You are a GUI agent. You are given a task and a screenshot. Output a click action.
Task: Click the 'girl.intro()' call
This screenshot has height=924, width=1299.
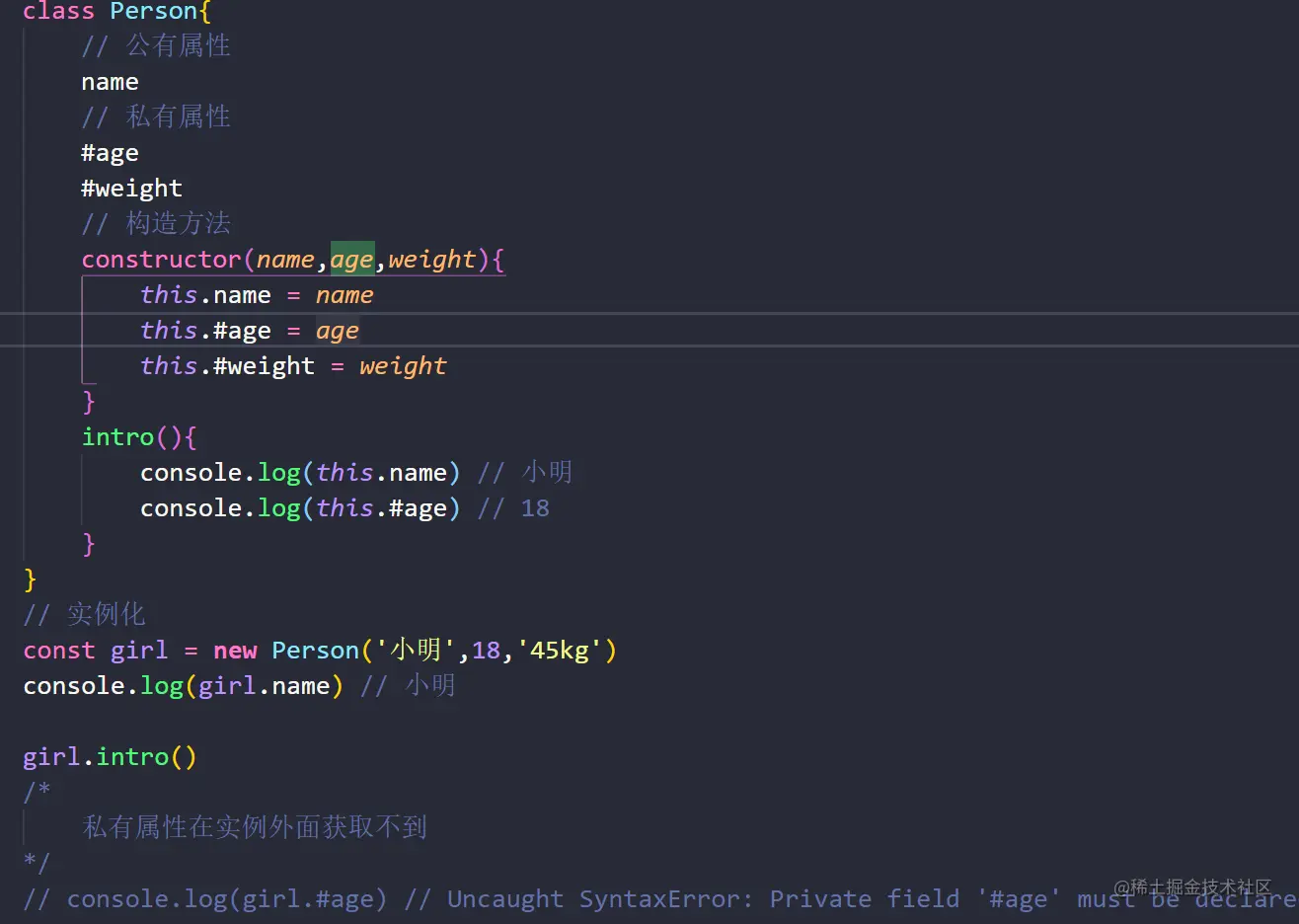(110, 757)
